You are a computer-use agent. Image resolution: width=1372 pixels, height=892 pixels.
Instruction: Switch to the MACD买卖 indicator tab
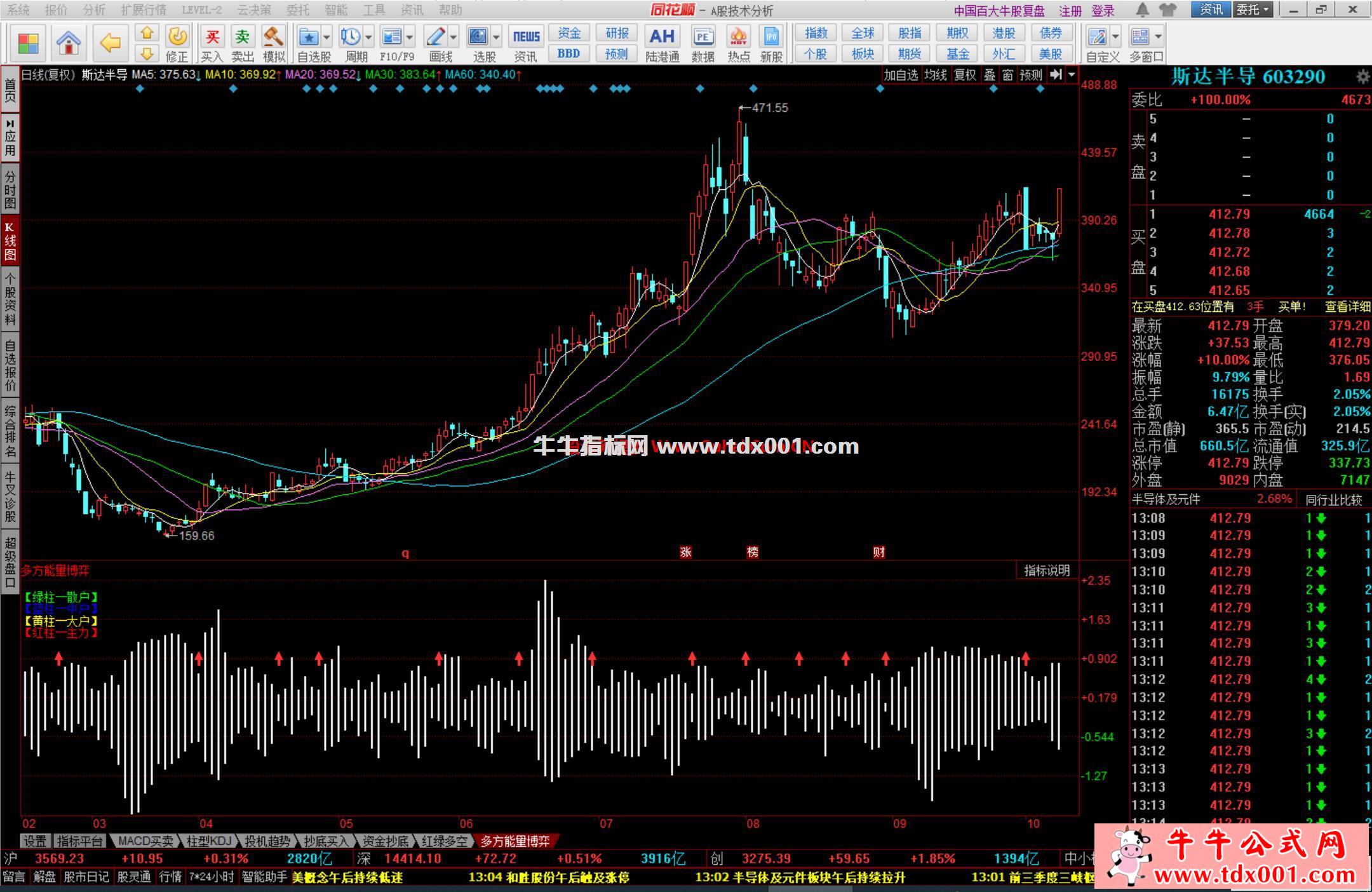[x=145, y=841]
